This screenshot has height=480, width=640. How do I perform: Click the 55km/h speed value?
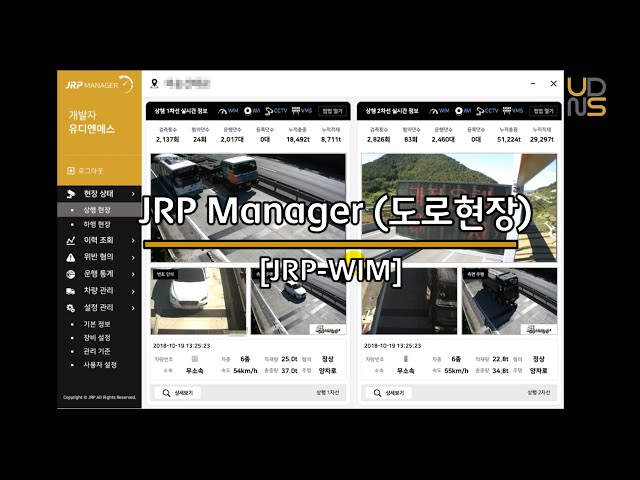457,371
